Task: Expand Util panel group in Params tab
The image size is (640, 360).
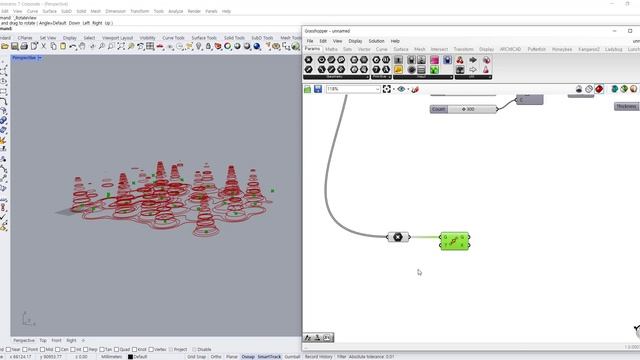Action: (473, 77)
